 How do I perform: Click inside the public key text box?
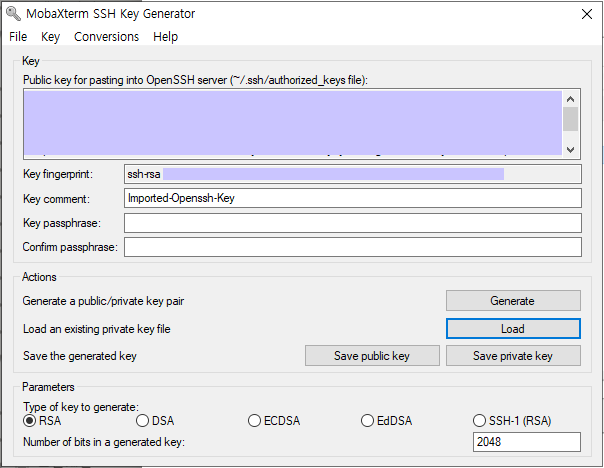[x=293, y=123]
